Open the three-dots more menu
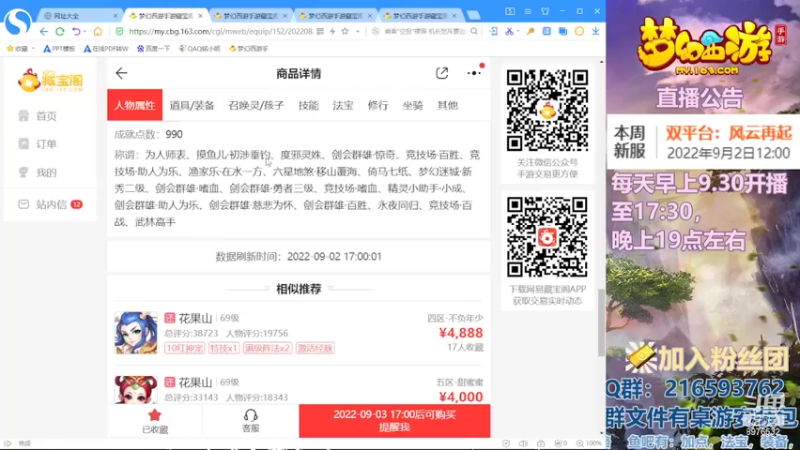 click(473, 73)
